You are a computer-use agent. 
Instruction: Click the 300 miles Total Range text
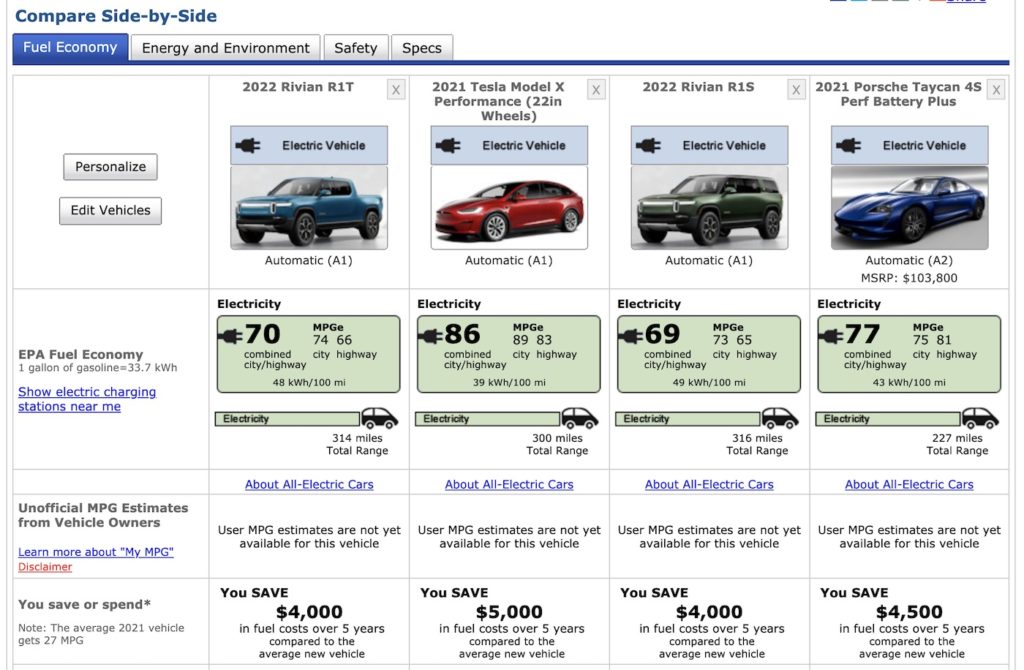point(557,444)
